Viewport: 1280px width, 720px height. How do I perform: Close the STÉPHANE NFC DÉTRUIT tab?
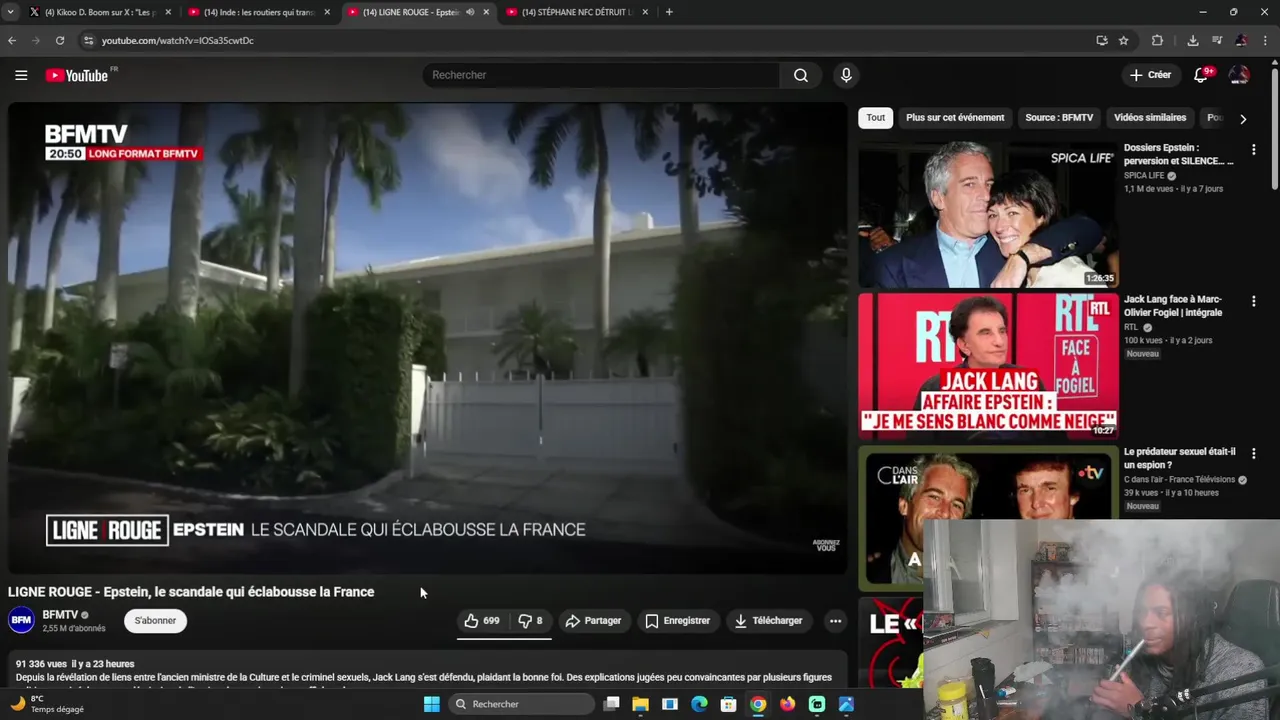(645, 12)
